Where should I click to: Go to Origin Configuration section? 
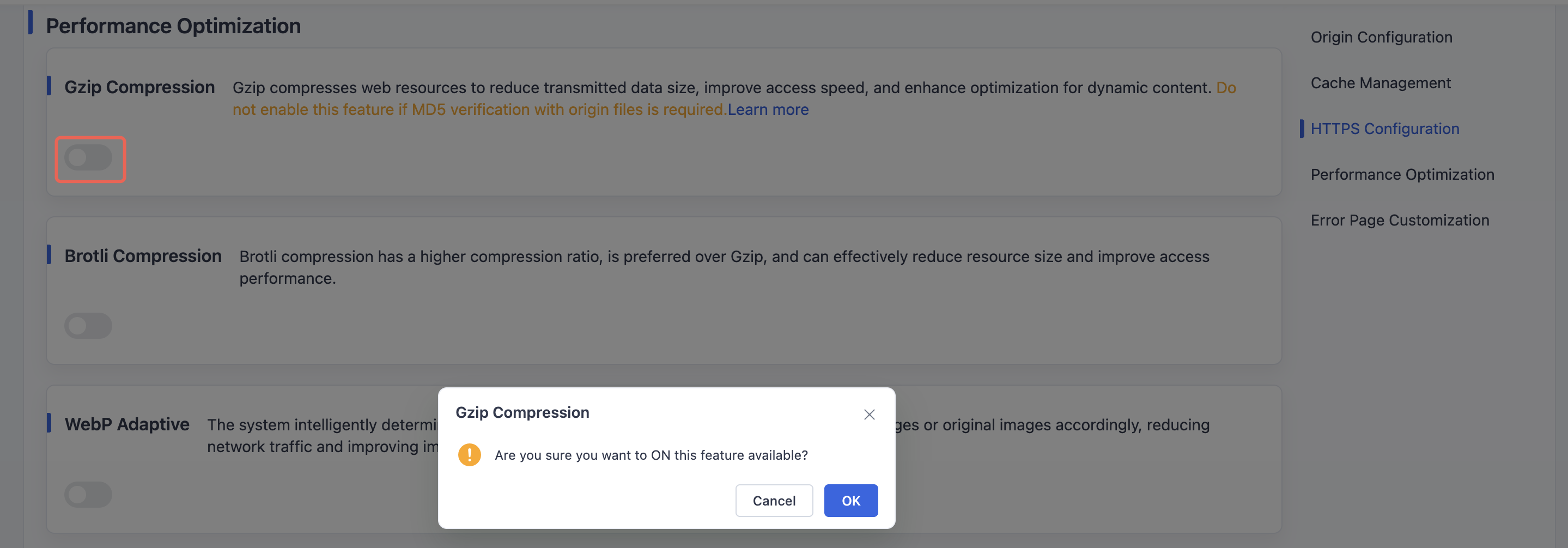tap(1381, 37)
